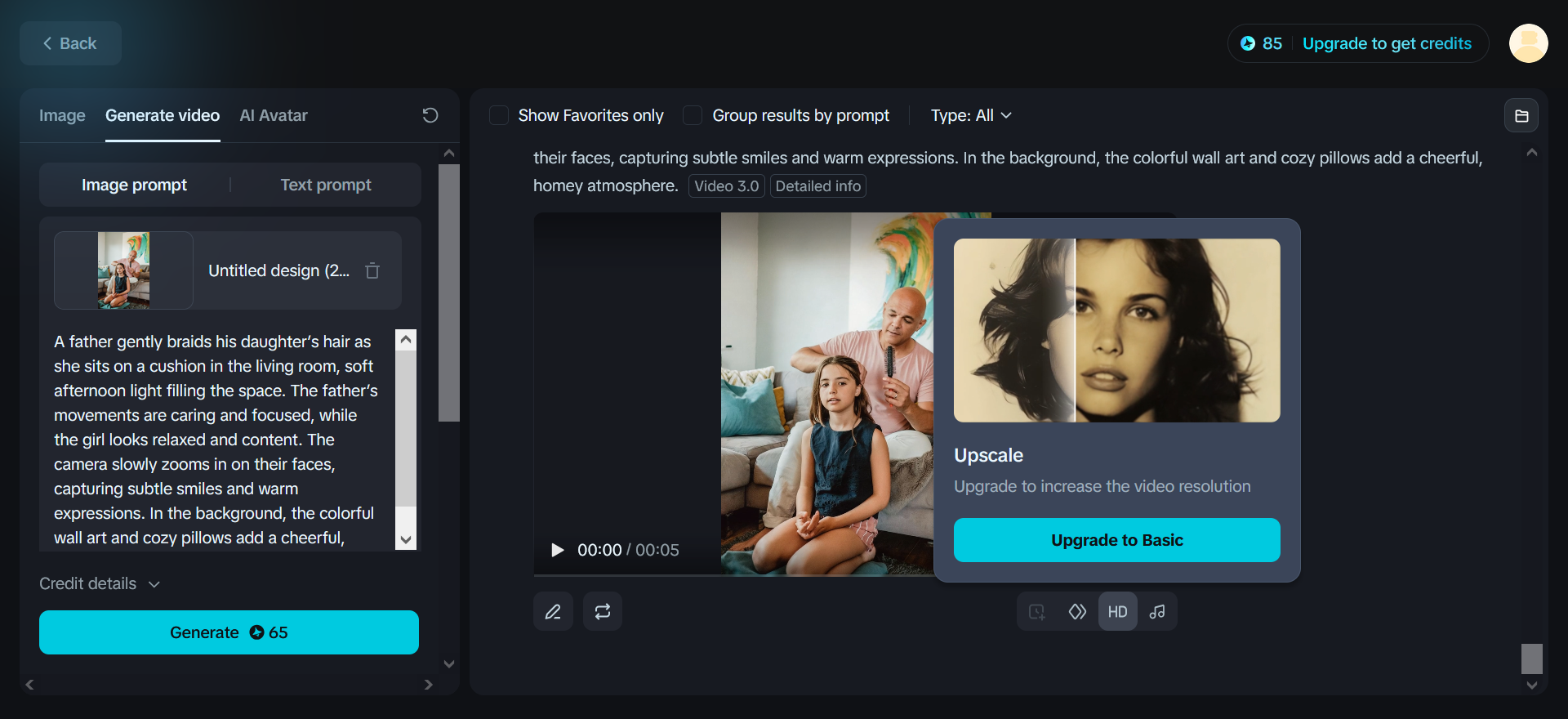1568x719 pixels.
Task: Switch to Text prompt mode
Action: pos(326,185)
